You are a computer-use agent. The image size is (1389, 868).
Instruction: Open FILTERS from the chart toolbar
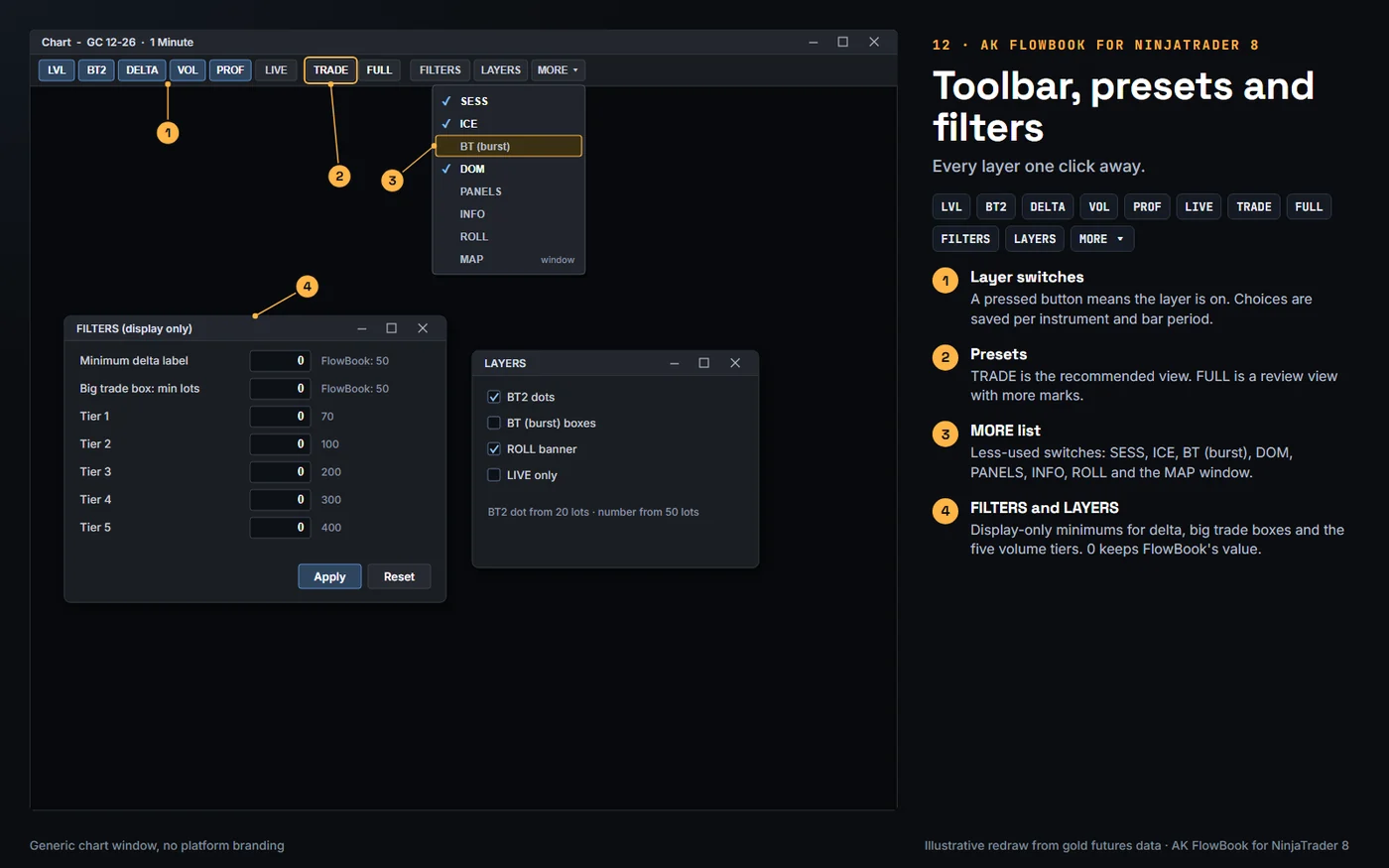(441, 70)
